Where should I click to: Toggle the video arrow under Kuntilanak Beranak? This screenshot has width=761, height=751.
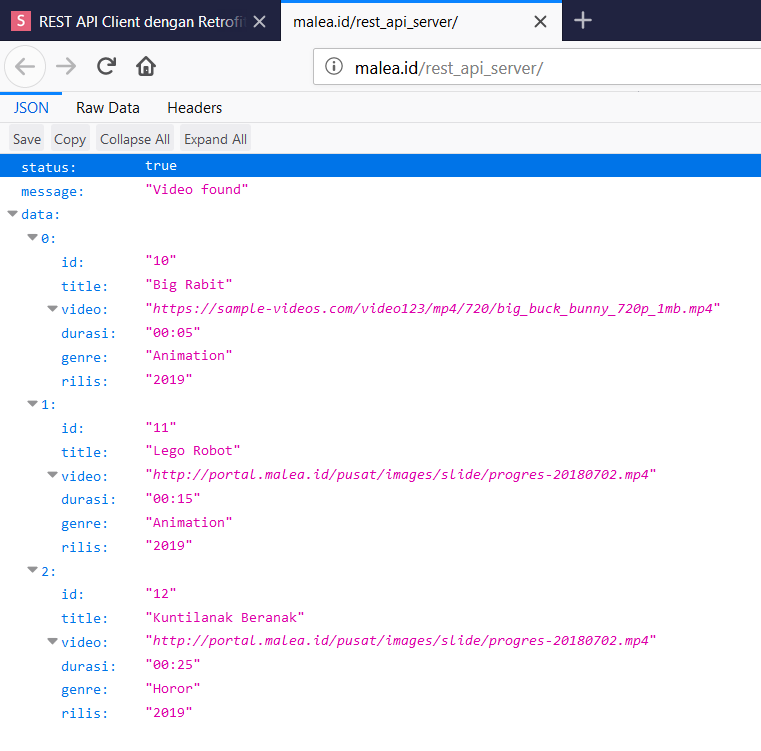52,641
